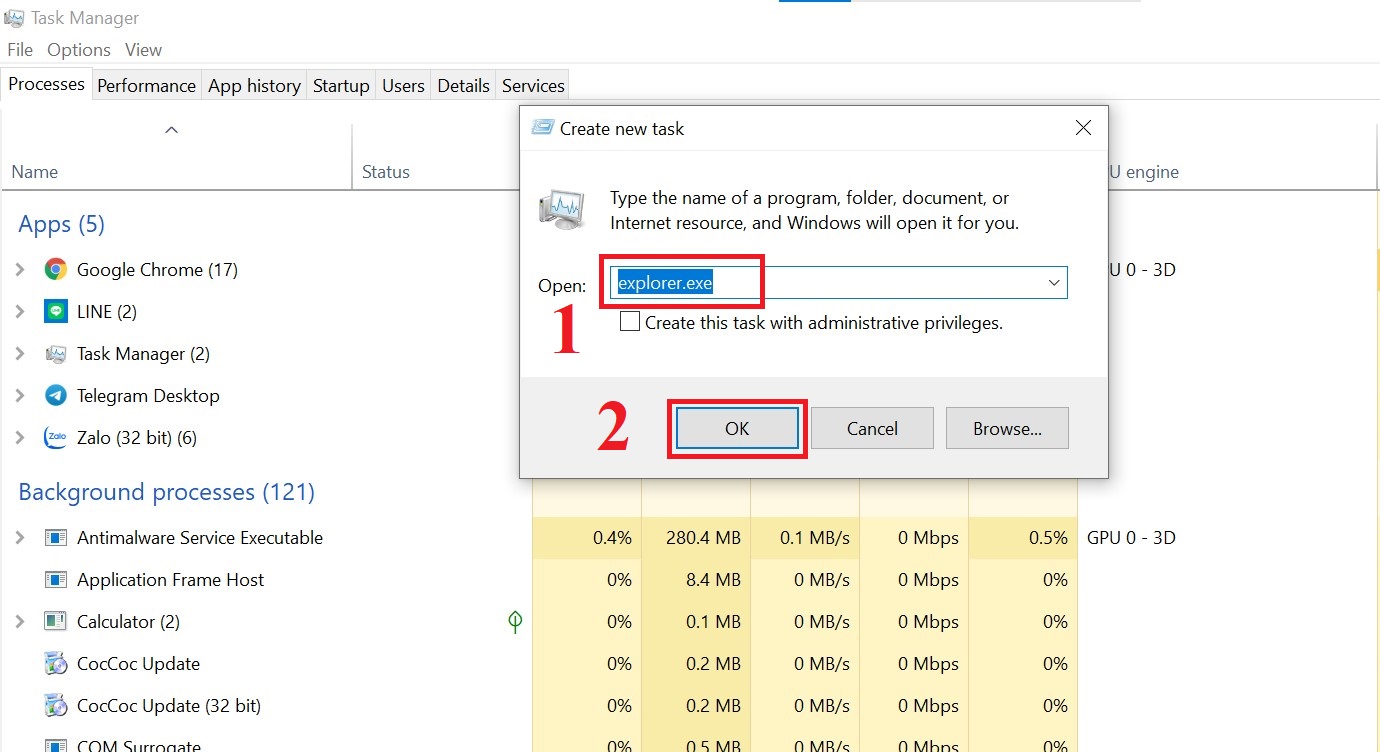This screenshot has height=752, width=1380.
Task: Sort by the Name column header
Action: click(x=35, y=172)
